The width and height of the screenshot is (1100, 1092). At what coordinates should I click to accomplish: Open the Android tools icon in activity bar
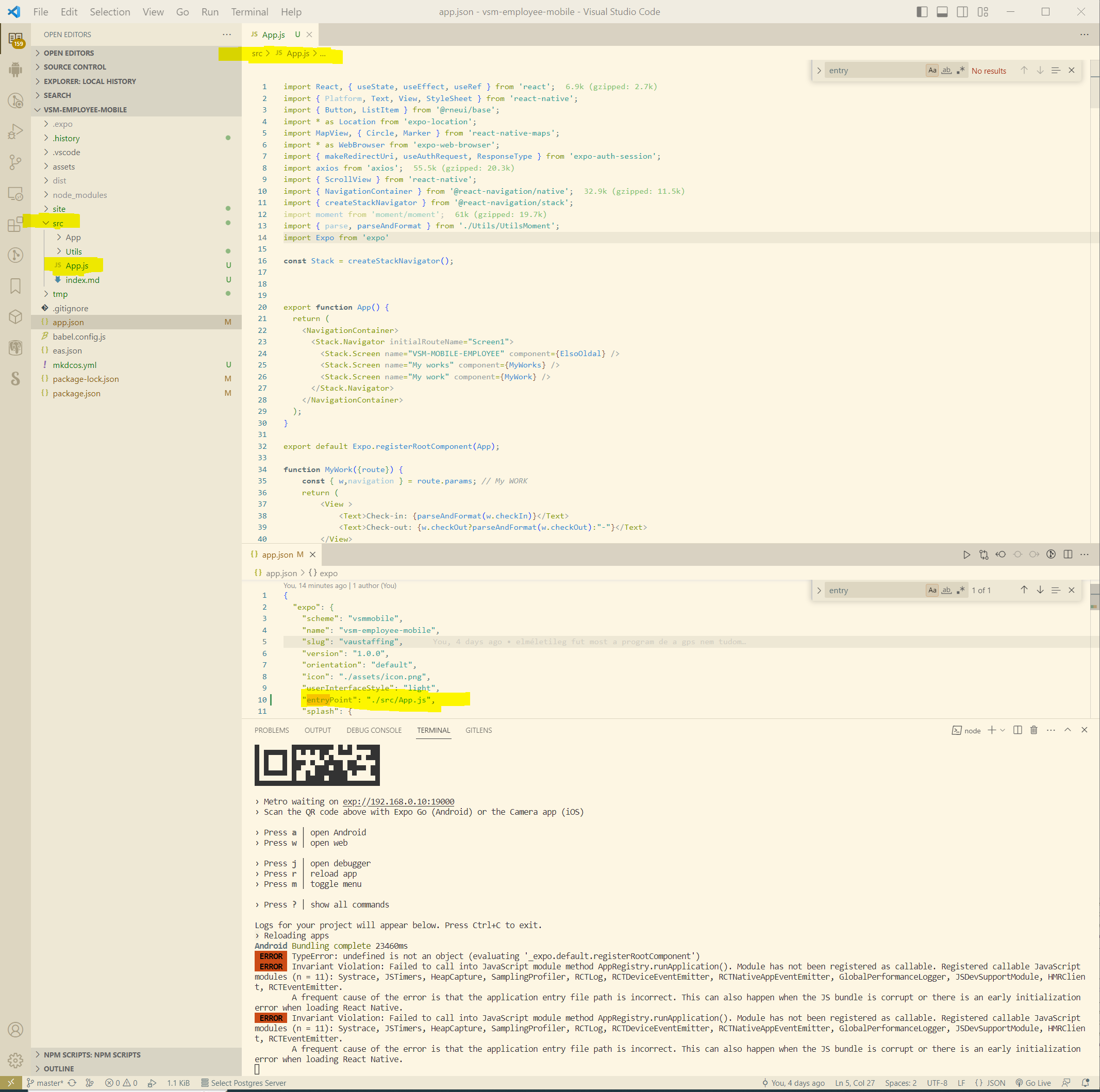(x=15, y=70)
